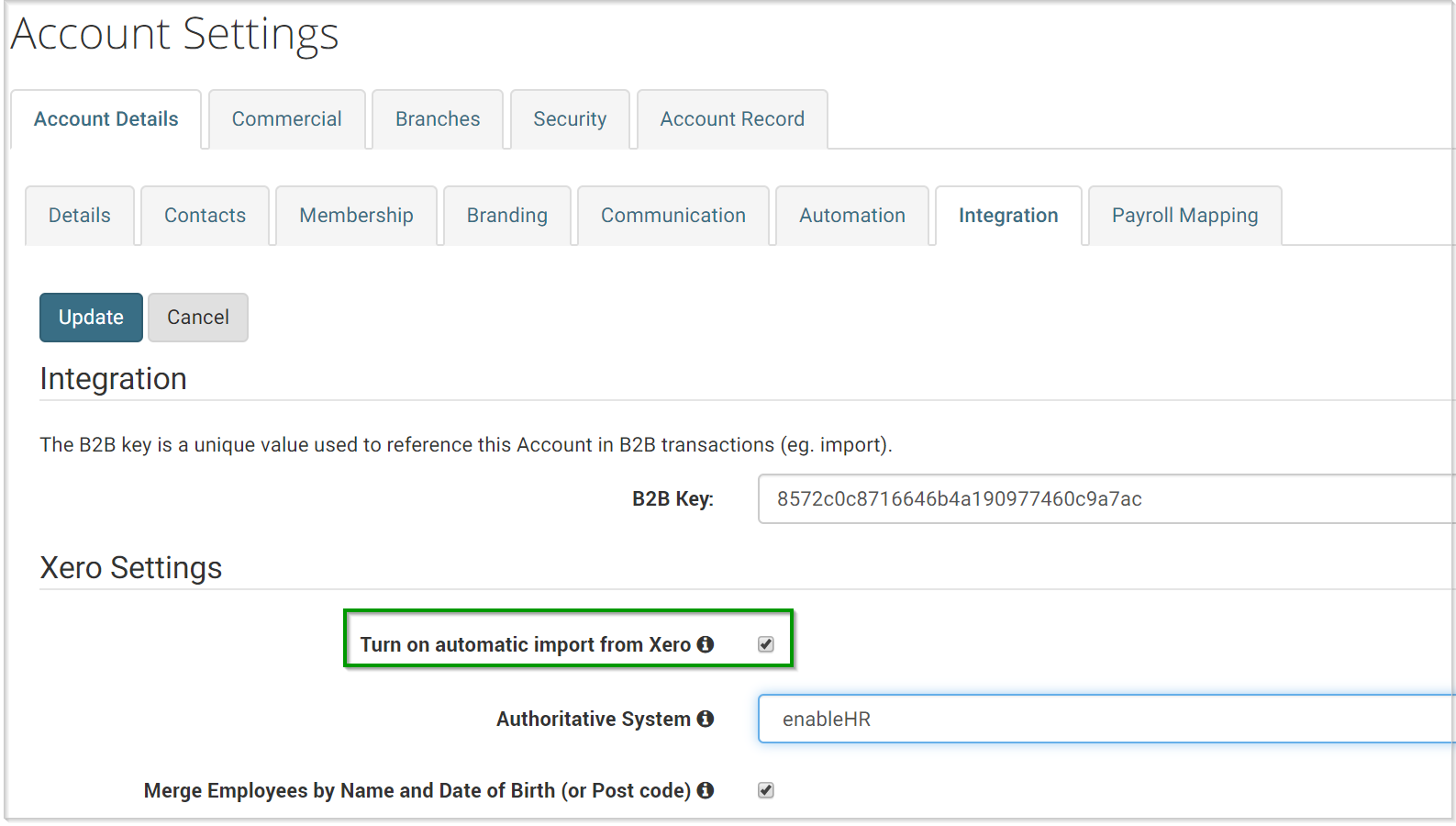The image size is (1456, 826).
Task: Switch to Account Details tab
Action: [106, 119]
